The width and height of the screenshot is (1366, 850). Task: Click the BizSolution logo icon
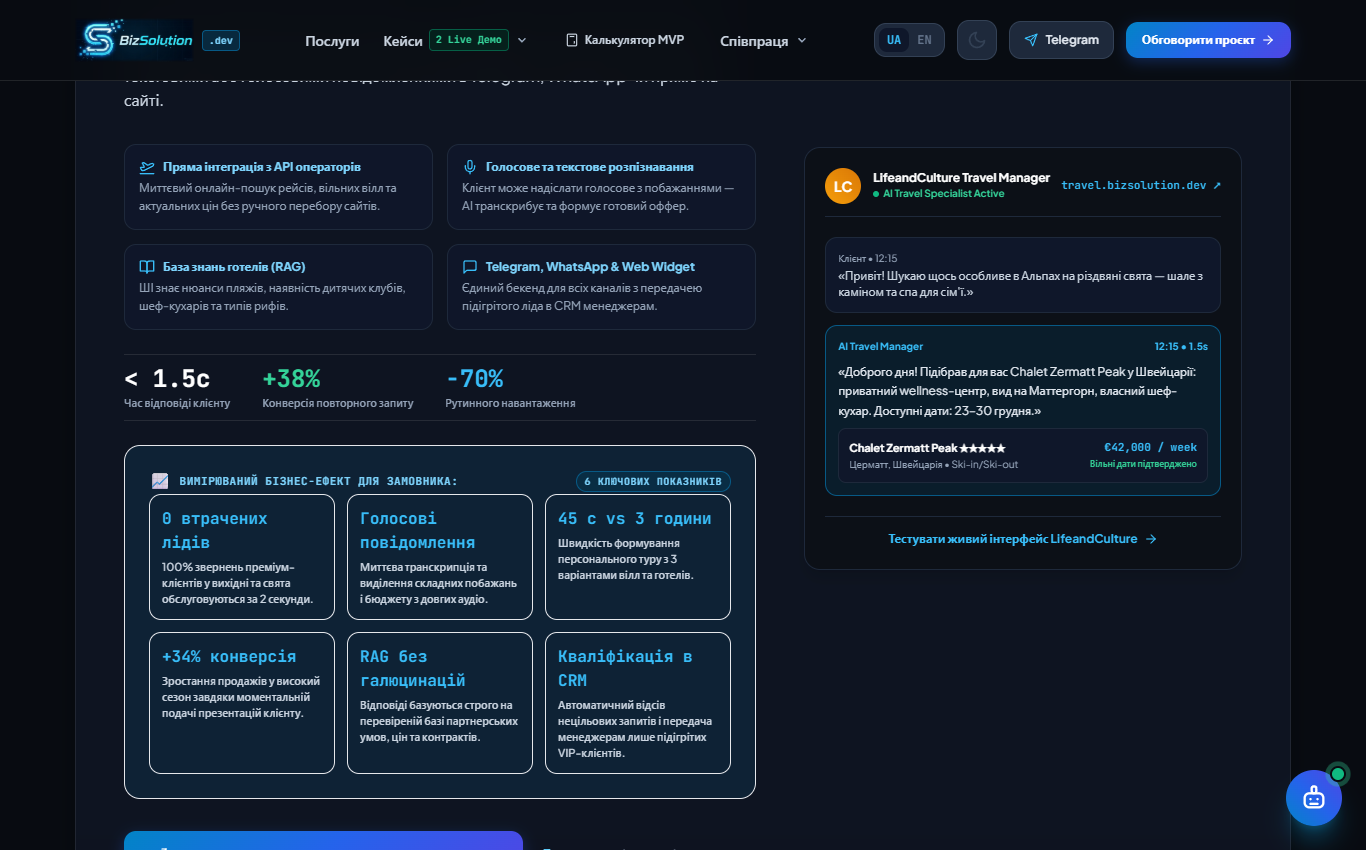pyautogui.click(x=99, y=40)
